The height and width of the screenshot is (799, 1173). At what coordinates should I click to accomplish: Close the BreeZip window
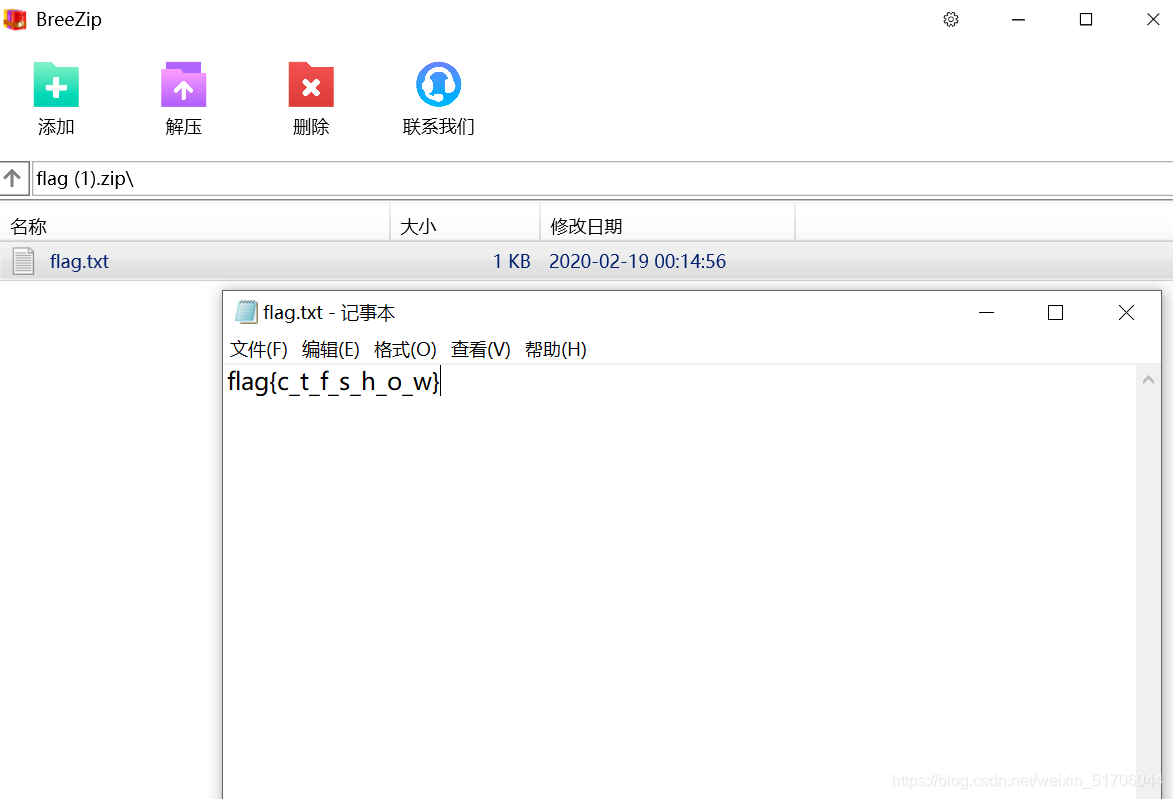coord(1153,19)
